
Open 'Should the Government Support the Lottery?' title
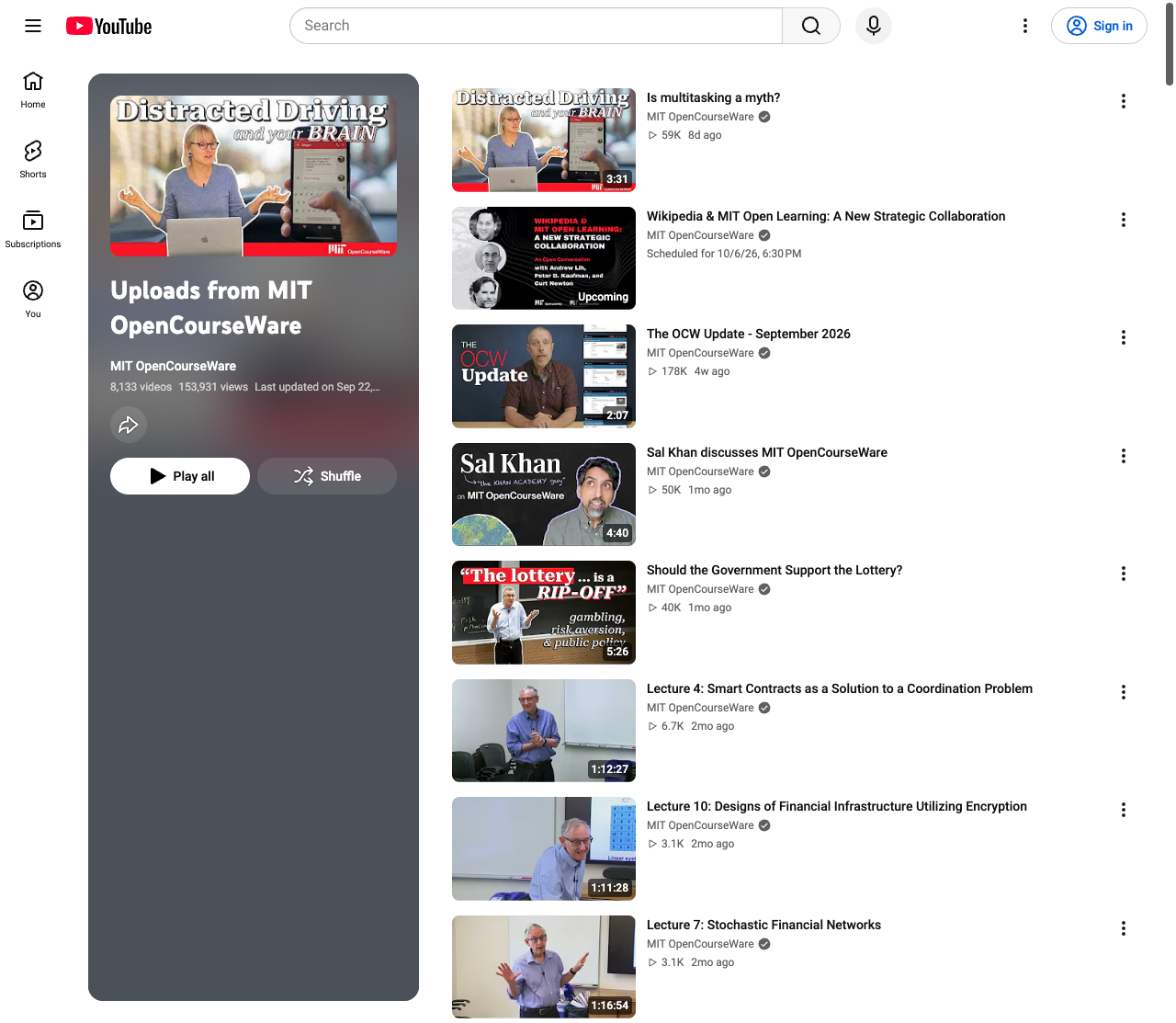click(775, 570)
